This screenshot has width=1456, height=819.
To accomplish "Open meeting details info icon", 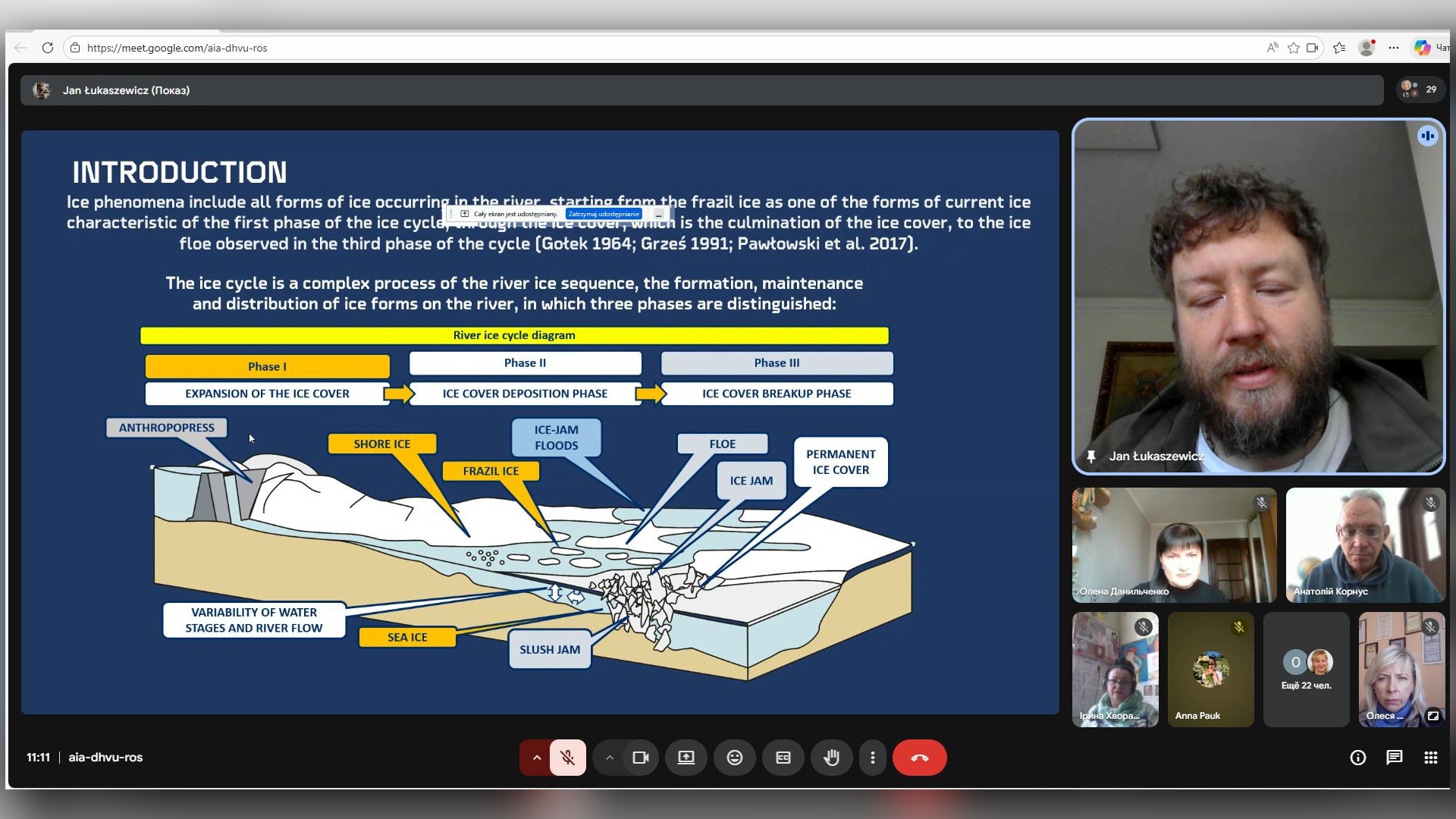I will tap(1357, 758).
